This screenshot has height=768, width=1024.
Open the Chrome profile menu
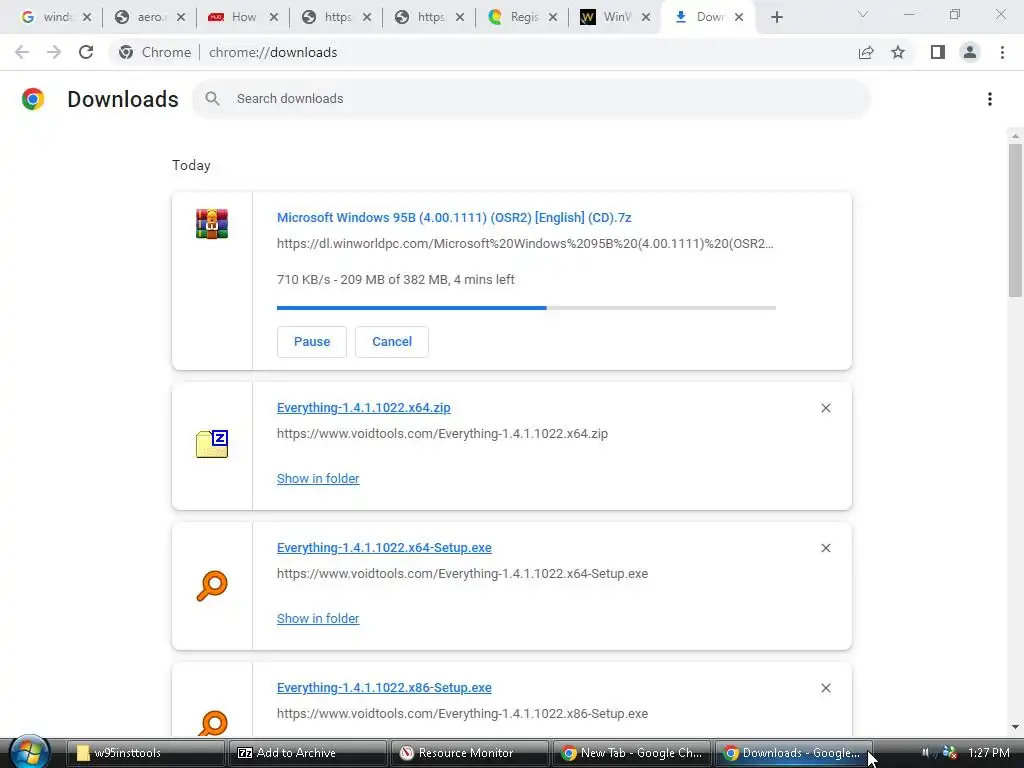[x=970, y=52]
